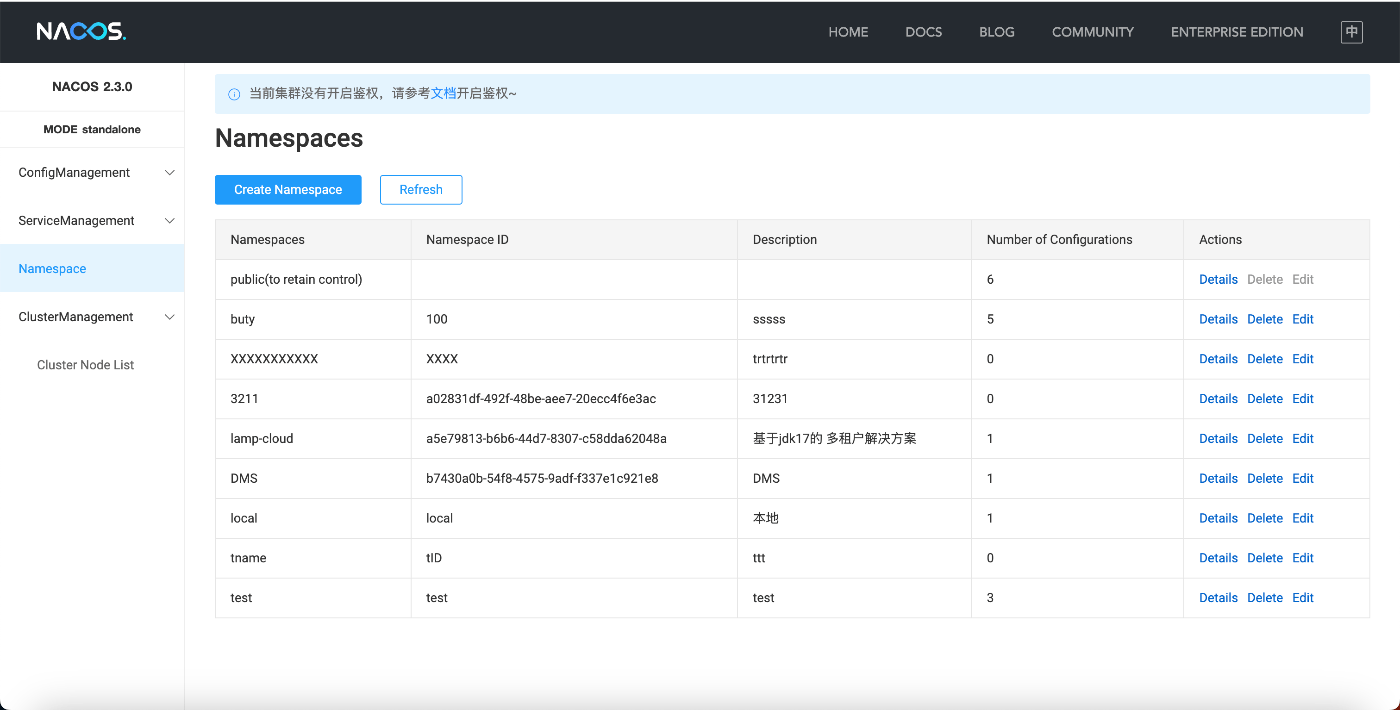Click the Number of Configurations column header
1400x710 pixels.
[1077, 240]
